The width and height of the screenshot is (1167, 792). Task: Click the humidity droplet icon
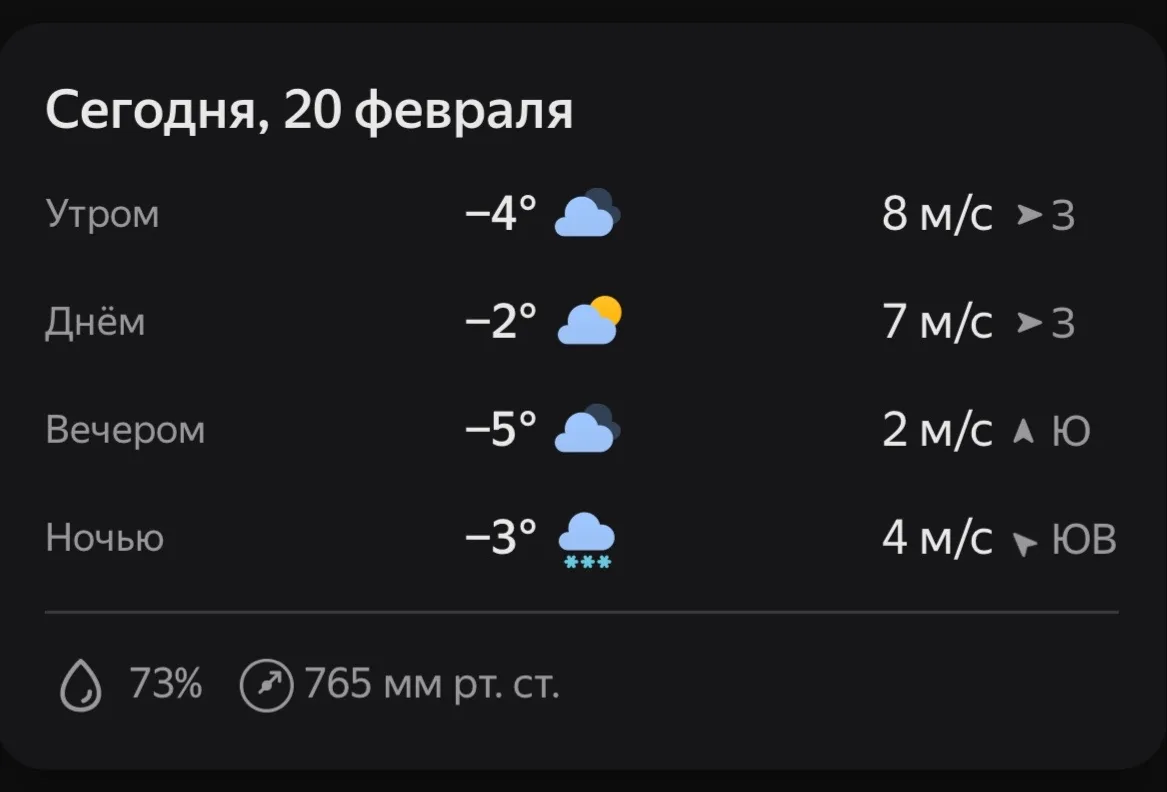click(x=81, y=687)
